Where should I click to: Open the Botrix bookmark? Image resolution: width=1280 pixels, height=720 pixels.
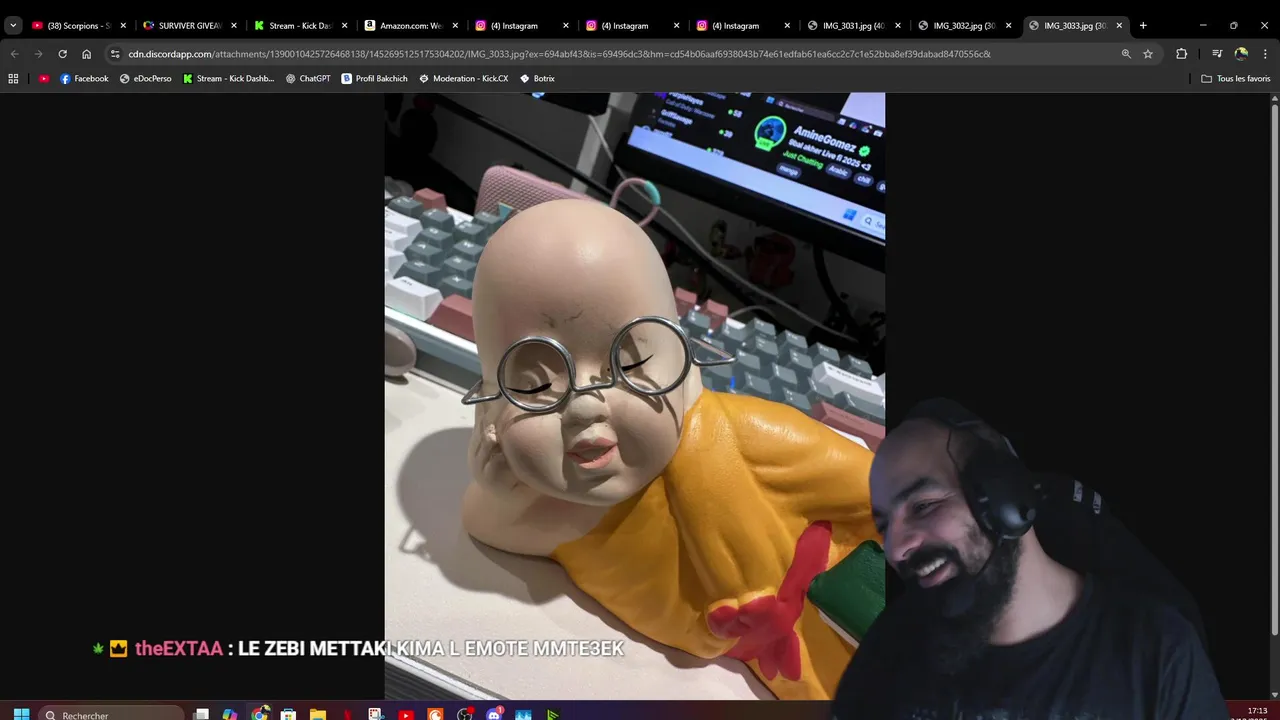(x=537, y=78)
